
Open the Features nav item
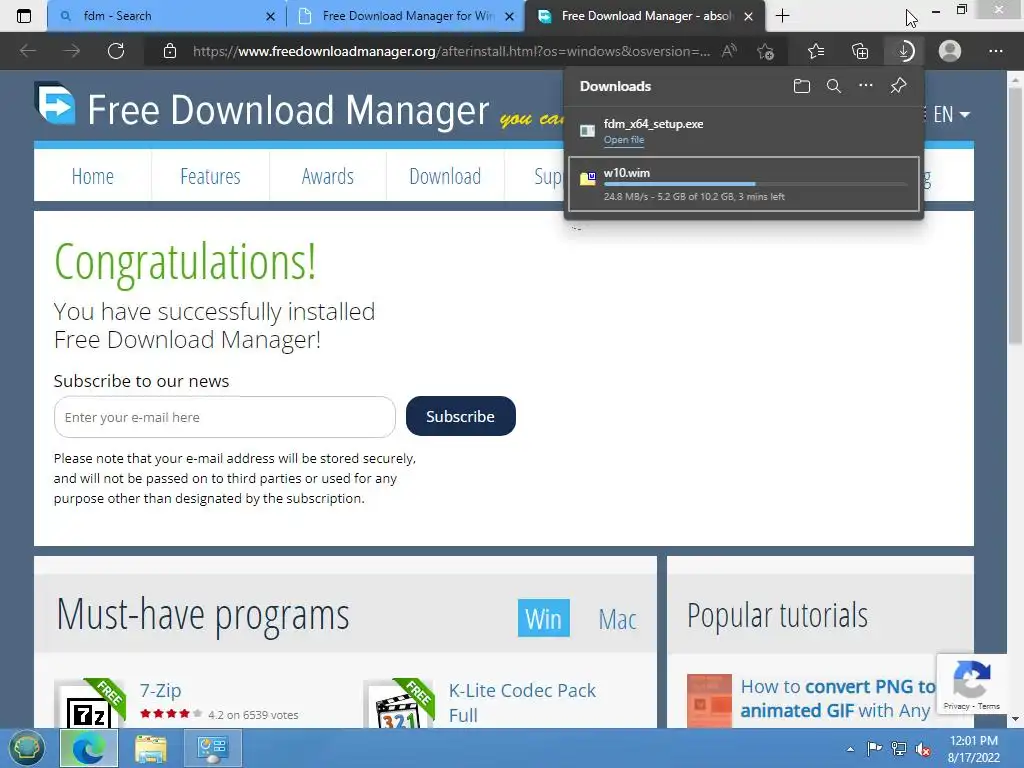pos(210,176)
